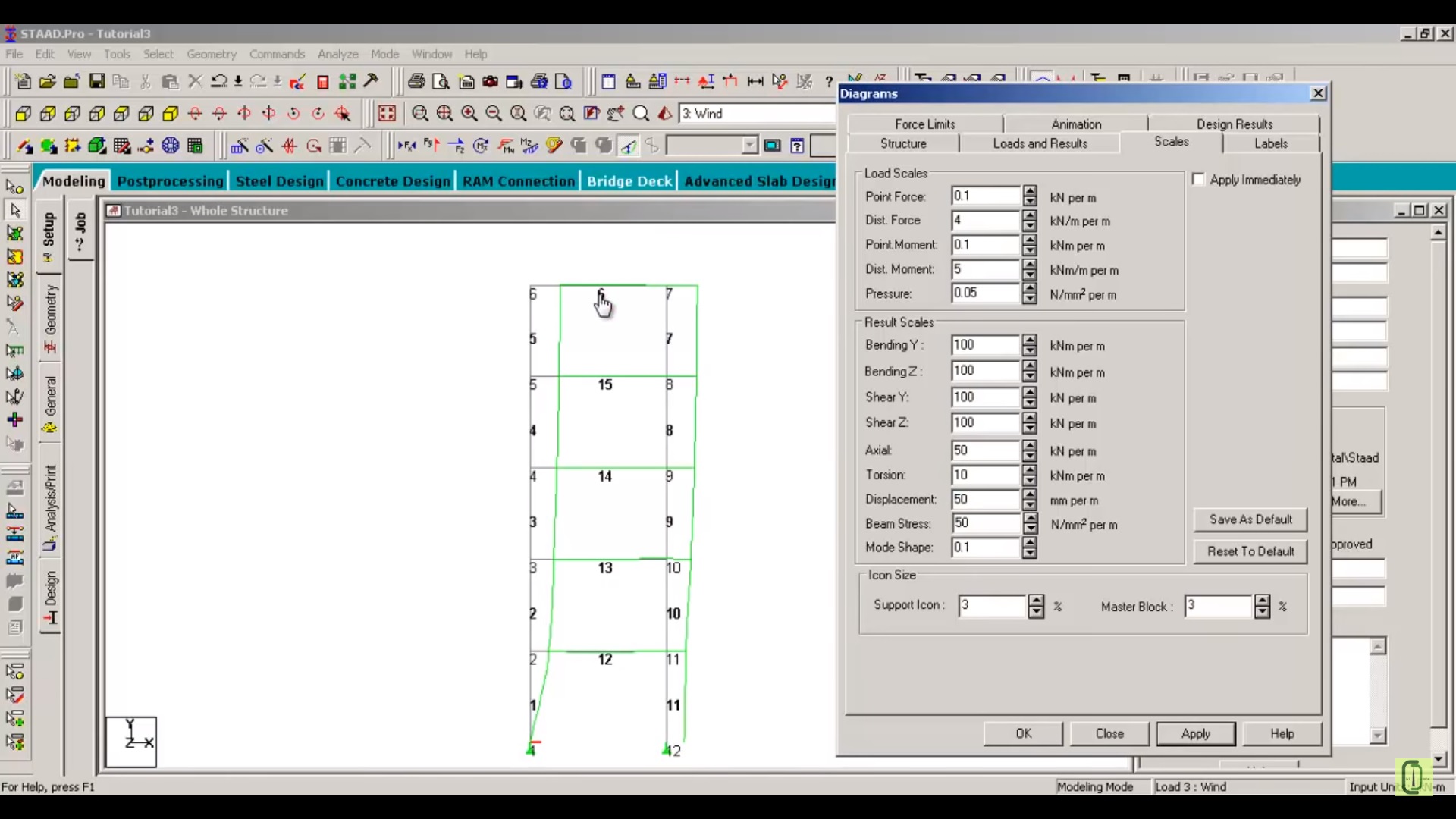Click Save As Default button
The width and height of the screenshot is (1456, 819).
click(1250, 519)
